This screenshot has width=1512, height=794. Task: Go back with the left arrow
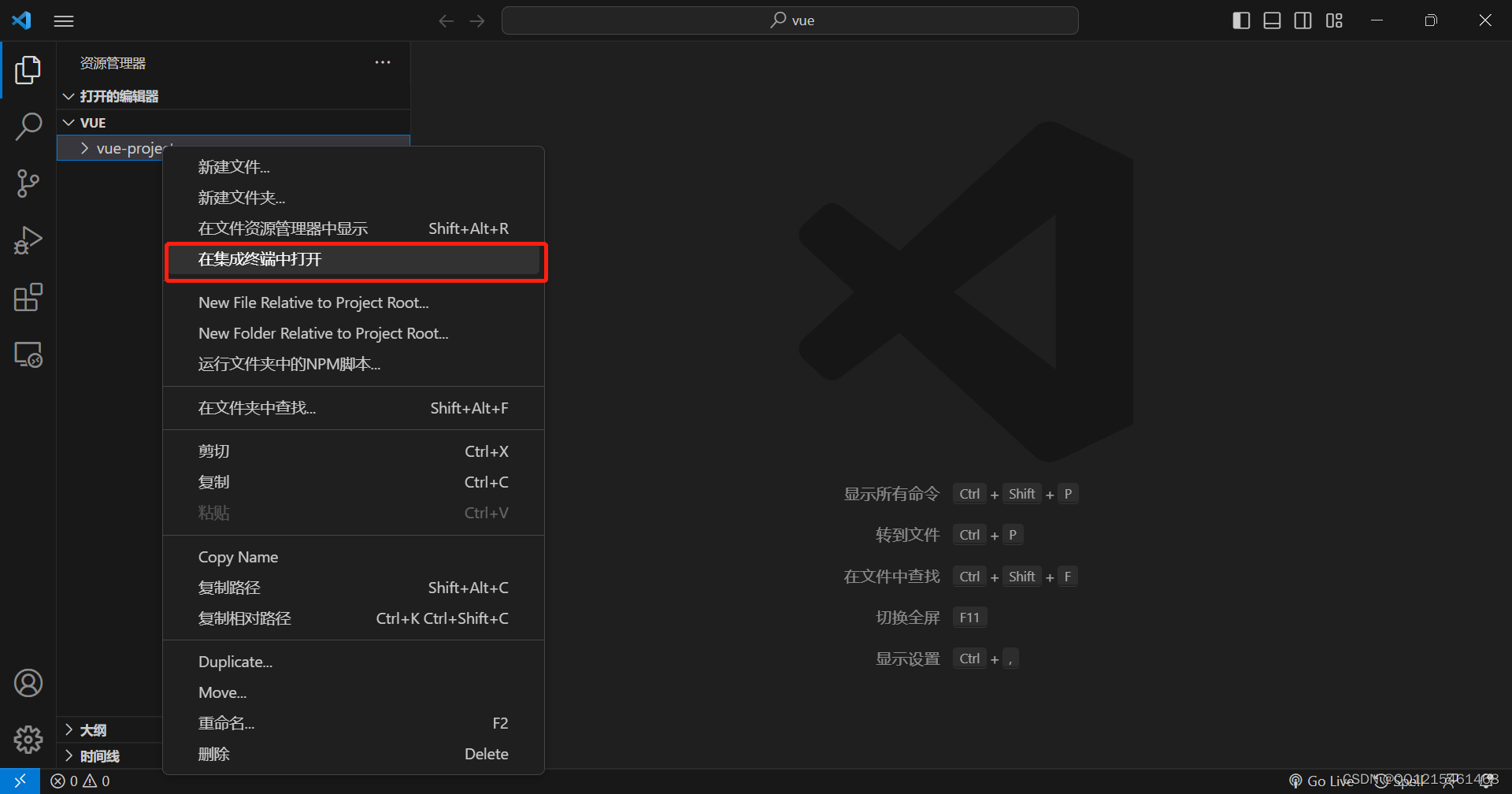click(x=447, y=21)
